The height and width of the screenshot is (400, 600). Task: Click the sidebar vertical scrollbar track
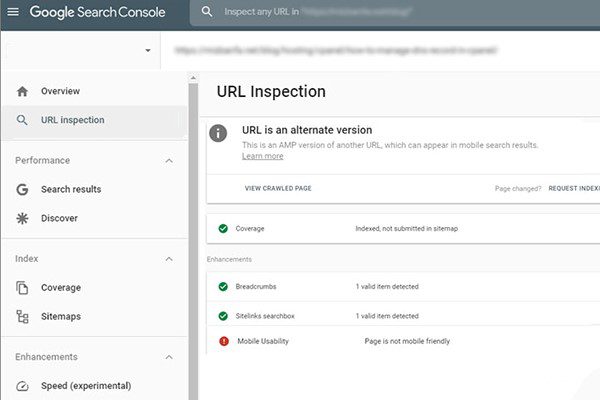point(193,241)
